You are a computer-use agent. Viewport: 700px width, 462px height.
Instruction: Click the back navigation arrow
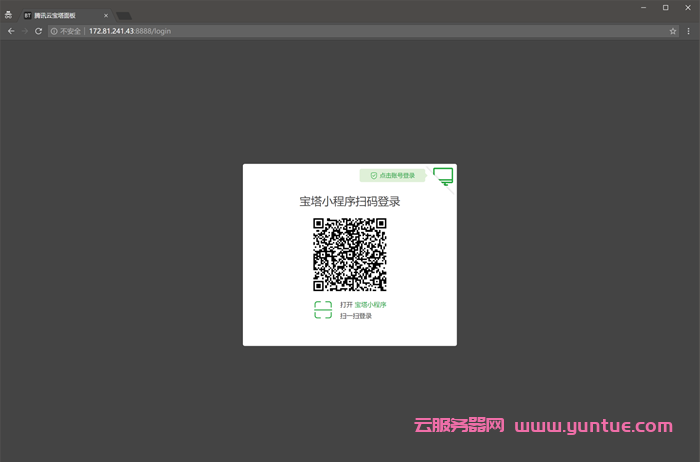[x=11, y=31]
